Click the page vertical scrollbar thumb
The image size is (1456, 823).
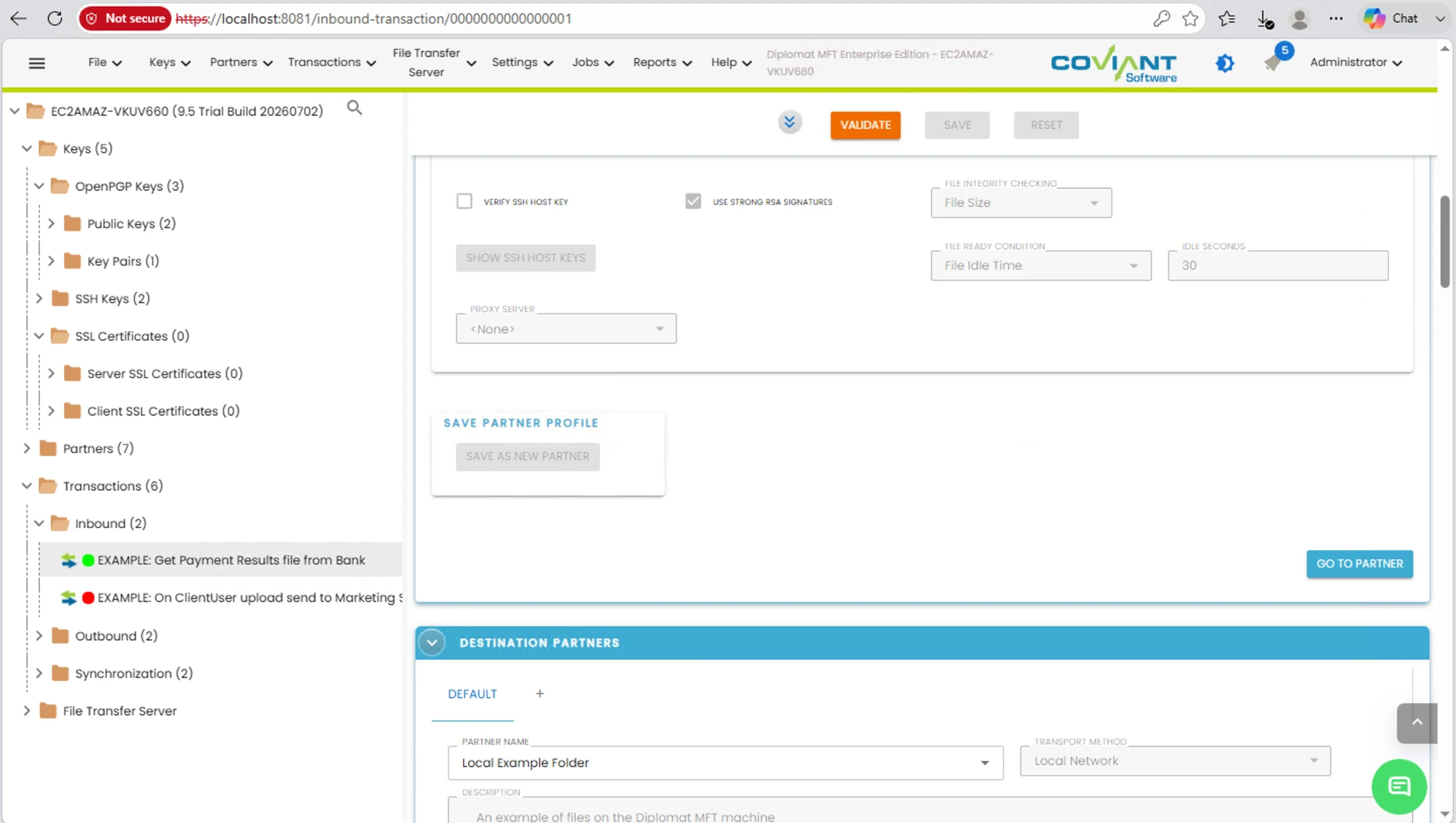tap(1444, 242)
